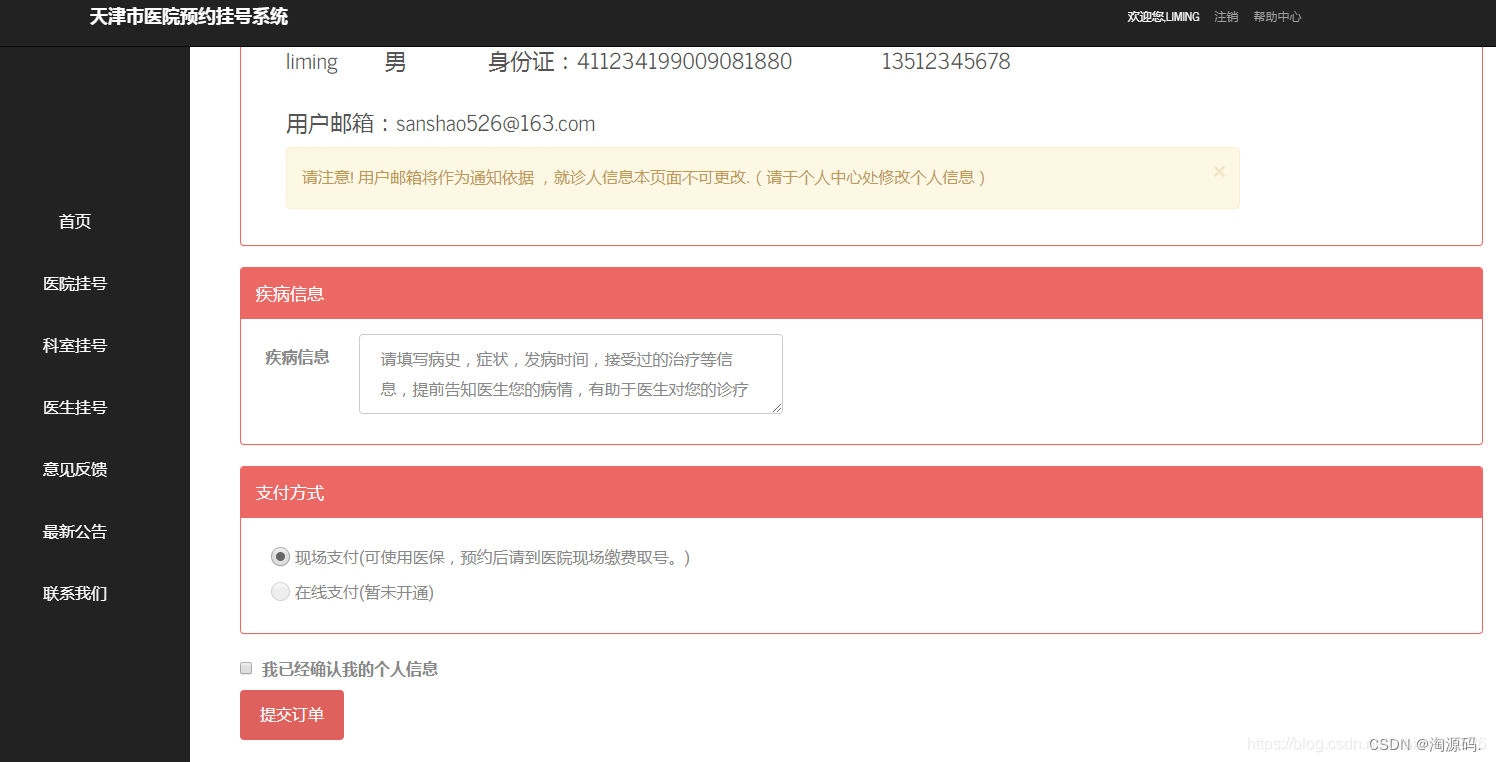Check 我已经确认我的个人信息 checkbox

point(246,668)
